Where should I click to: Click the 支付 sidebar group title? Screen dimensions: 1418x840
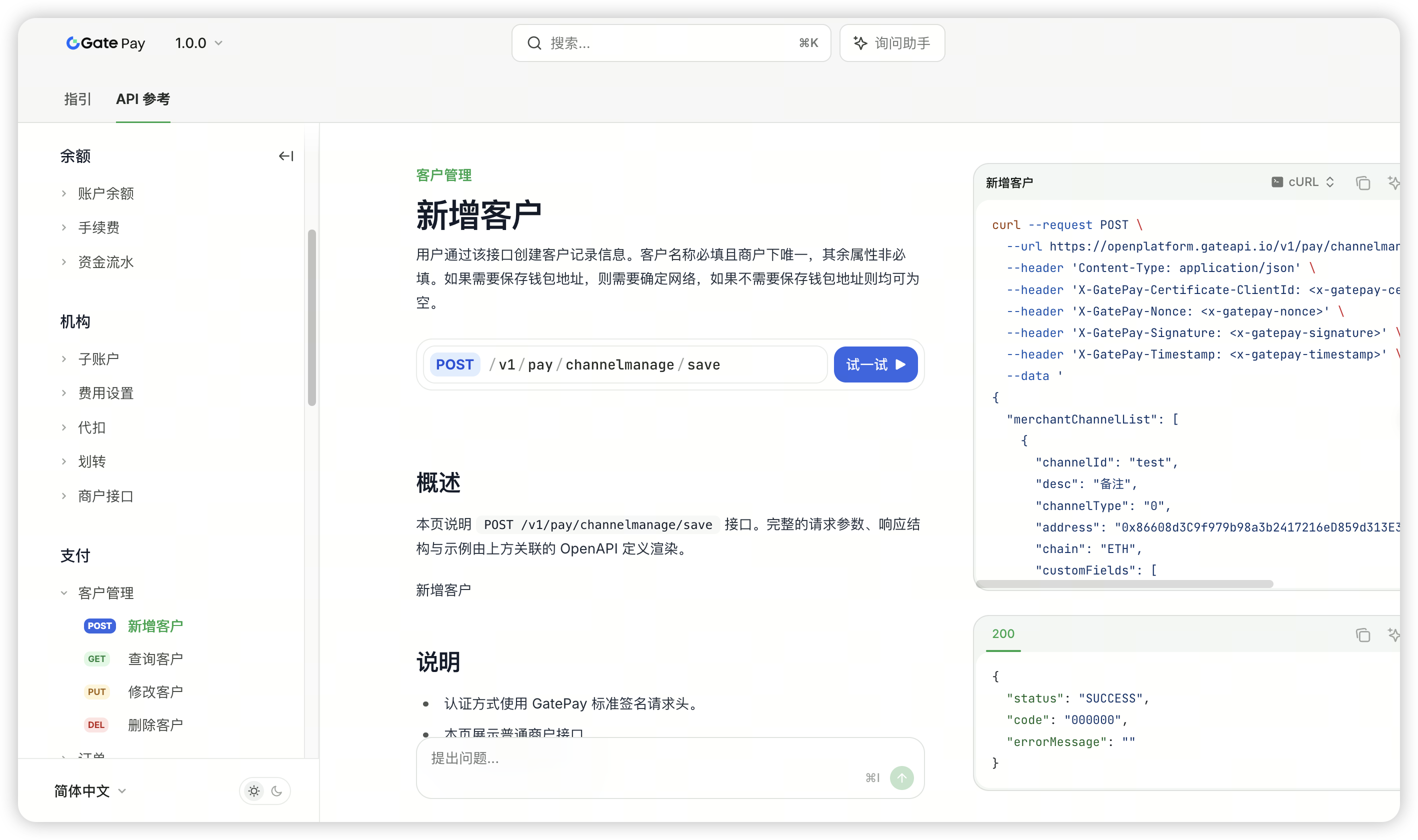75,556
